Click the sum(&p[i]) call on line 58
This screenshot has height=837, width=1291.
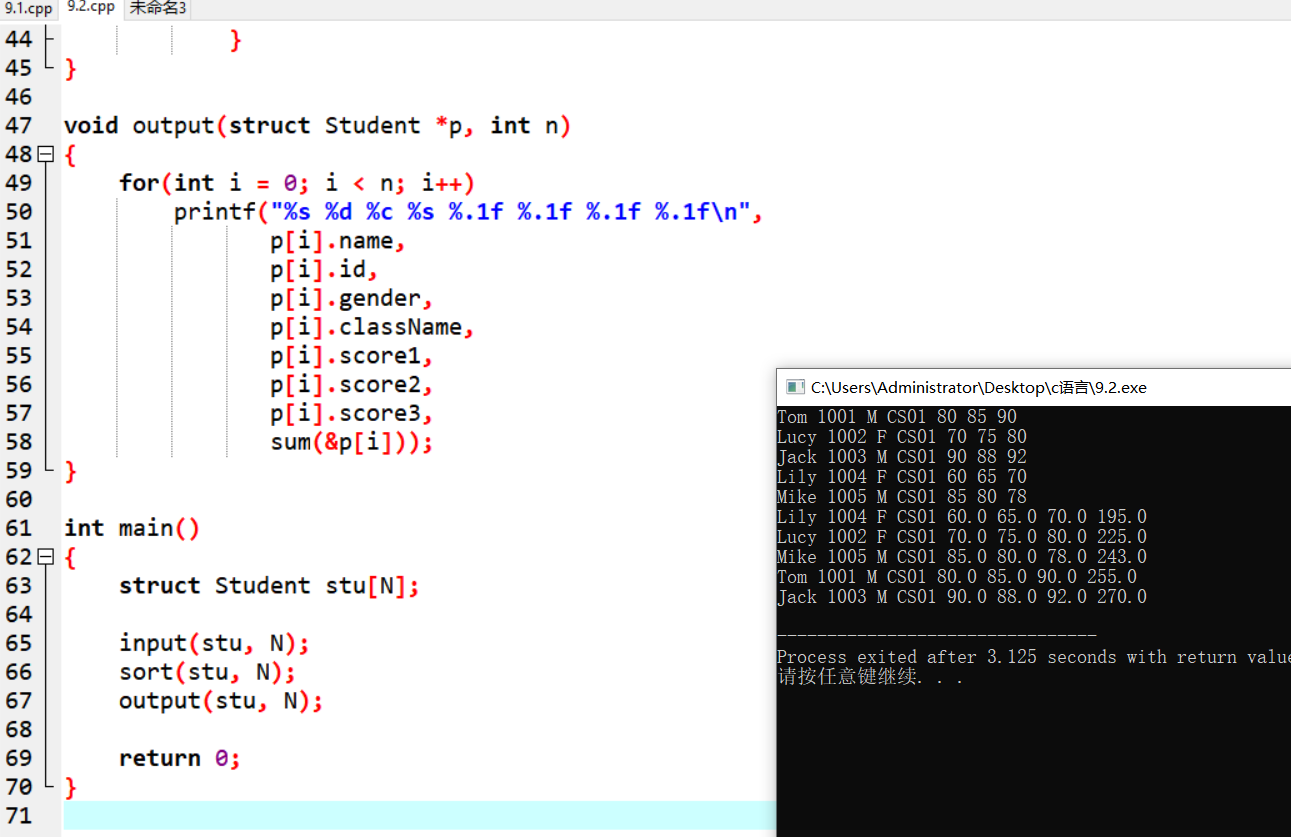tap(352, 442)
